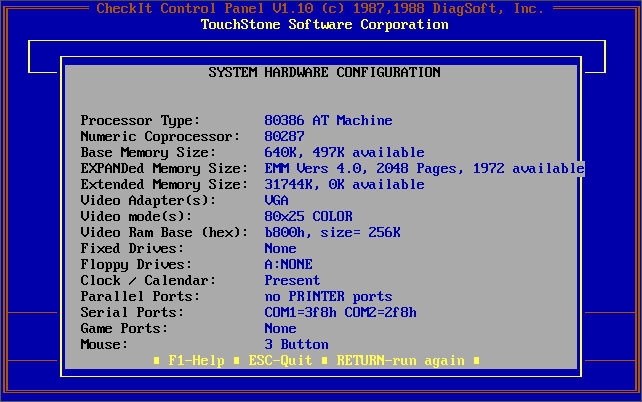Click the F1-Help hint
The width and height of the screenshot is (642, 402).
pyautogui.click(x=197, y=361)
